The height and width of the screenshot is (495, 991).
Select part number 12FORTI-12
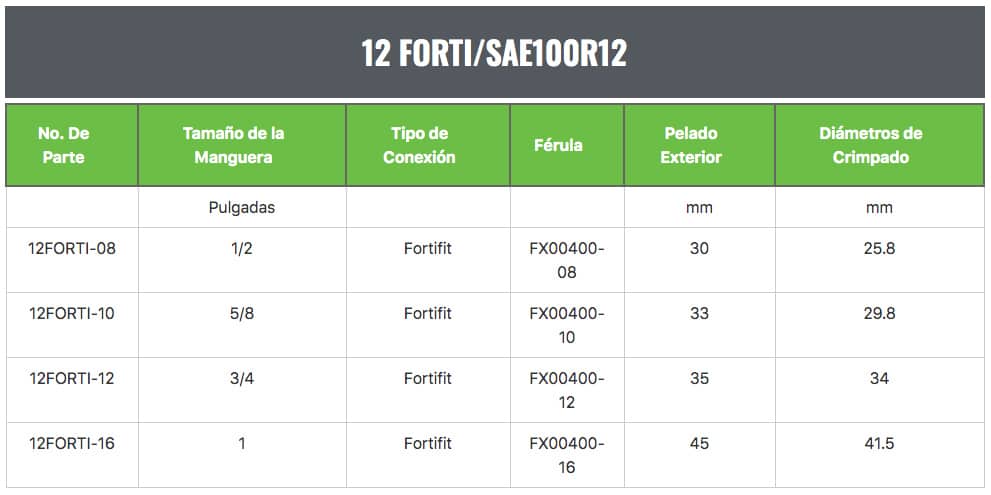click(x=72, y=378)
